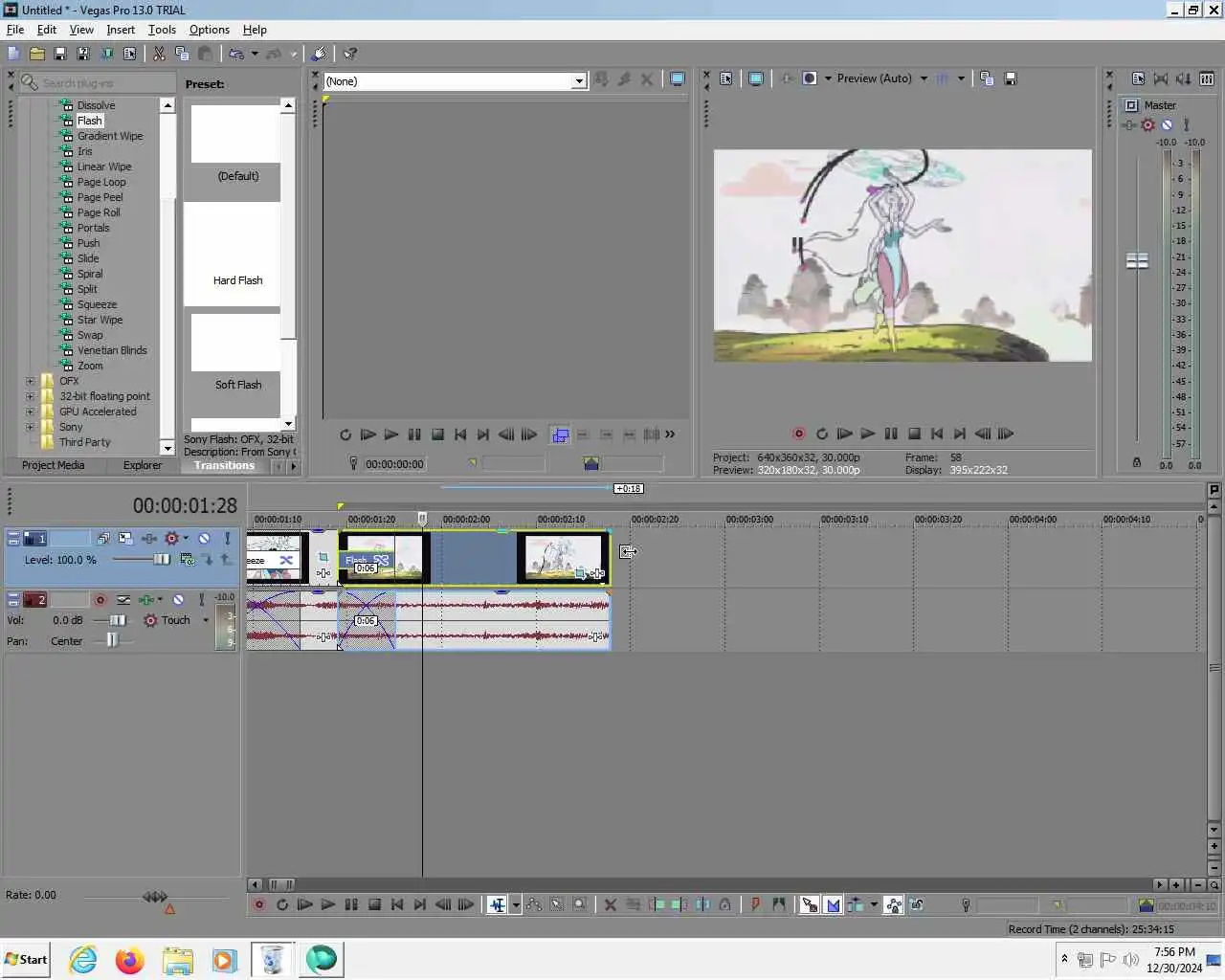Image resolution: width=1225 pixels, height=980 pixels.
Task: Click the Render As toolbar icon
Action: tap(106, 54)
